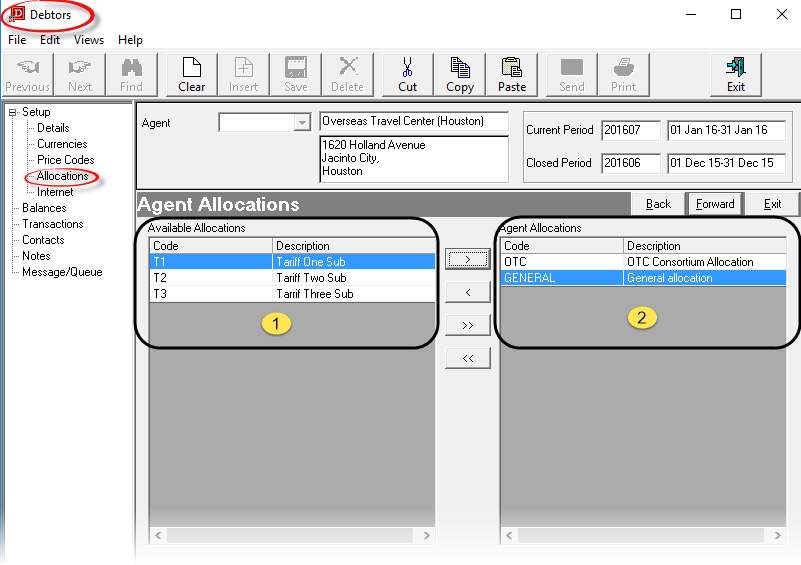Click the Back button
Viewport: 801px width, 565px height.
pyautogui.click(x=658, y=204)
